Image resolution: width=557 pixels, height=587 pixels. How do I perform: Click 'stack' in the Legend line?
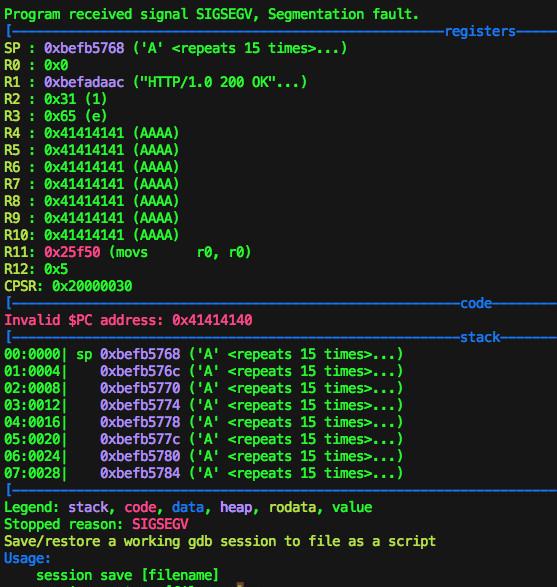[x=88, y=507]
